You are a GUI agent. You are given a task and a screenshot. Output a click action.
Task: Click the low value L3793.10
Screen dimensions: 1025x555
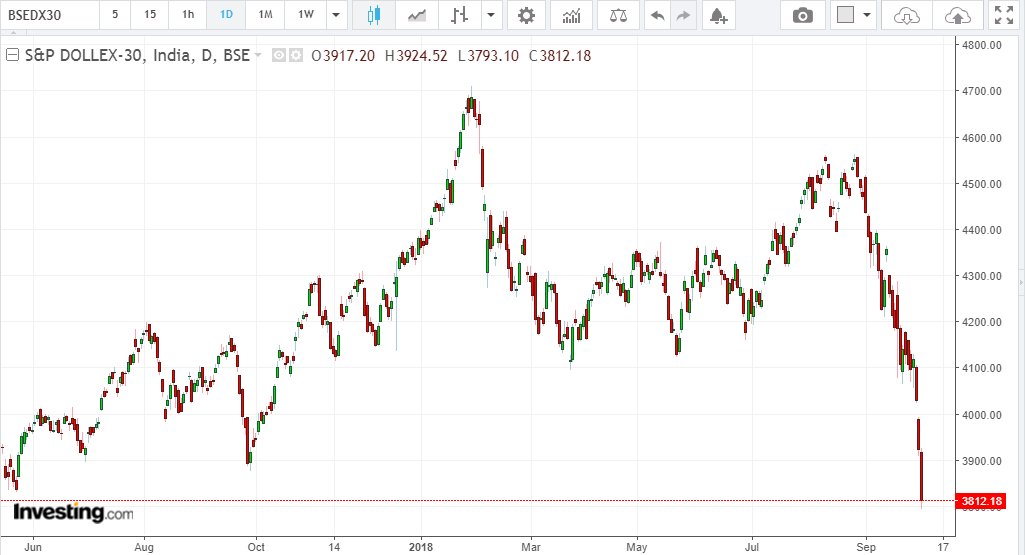488,56
